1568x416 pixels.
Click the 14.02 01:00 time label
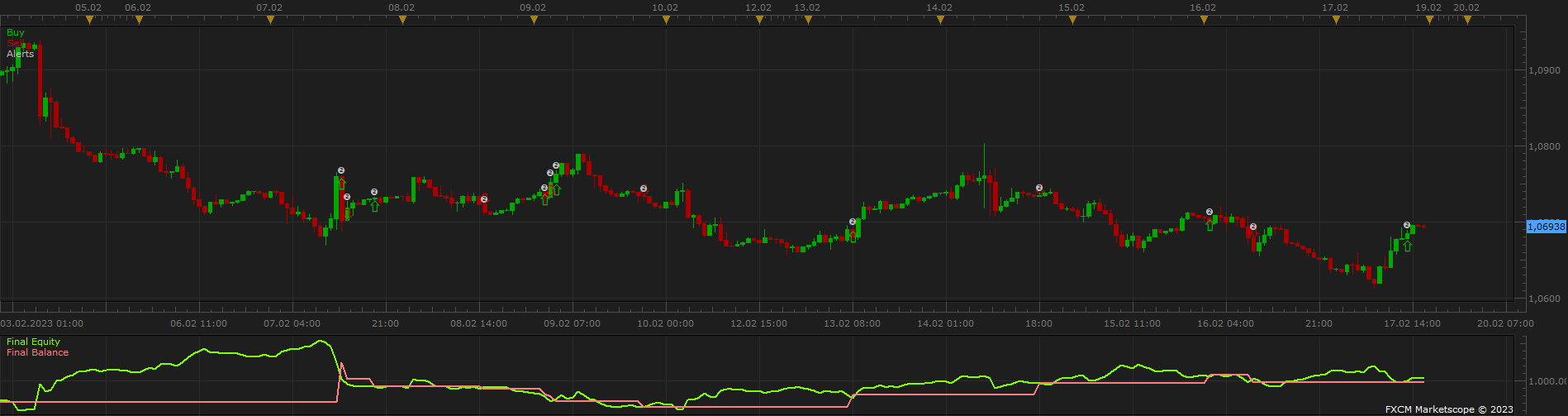coord(945,323)
